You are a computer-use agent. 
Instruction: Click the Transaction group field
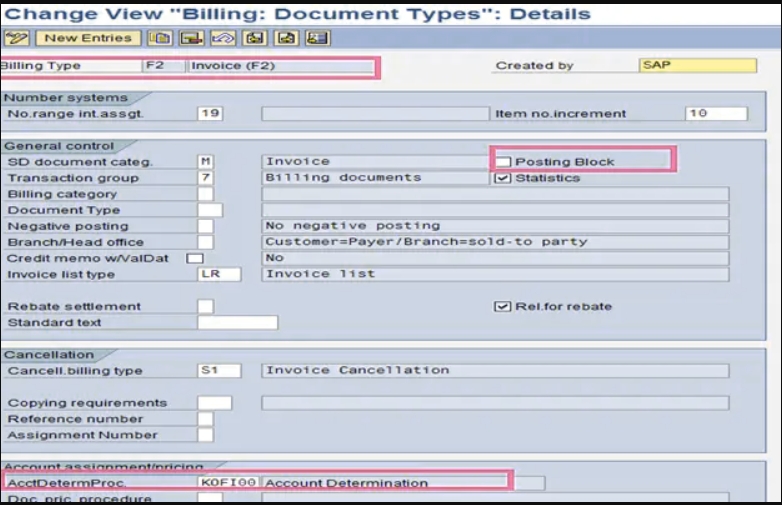[205, 178]
